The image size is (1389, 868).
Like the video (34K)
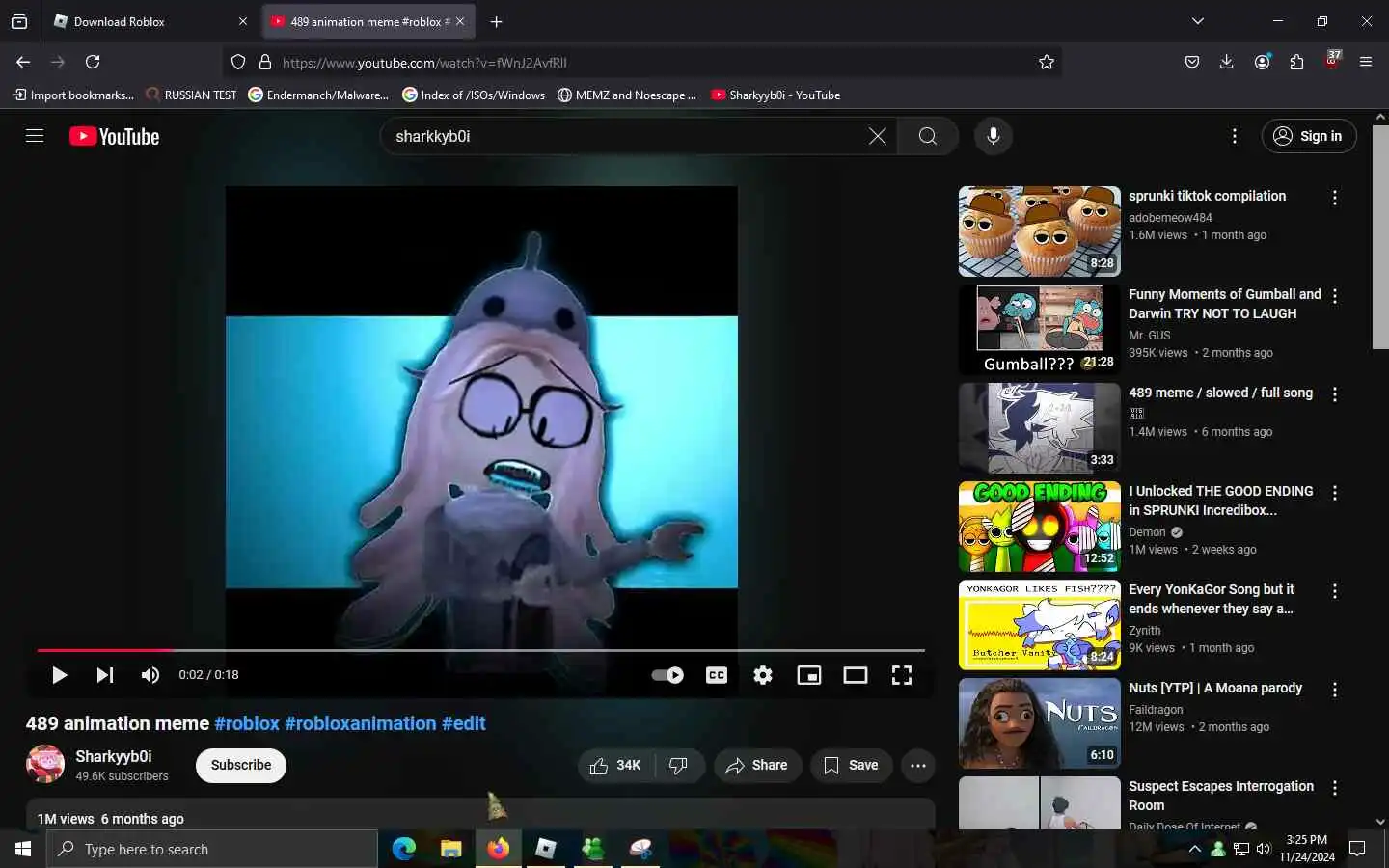pyautogui.click(x=615, y=765)
